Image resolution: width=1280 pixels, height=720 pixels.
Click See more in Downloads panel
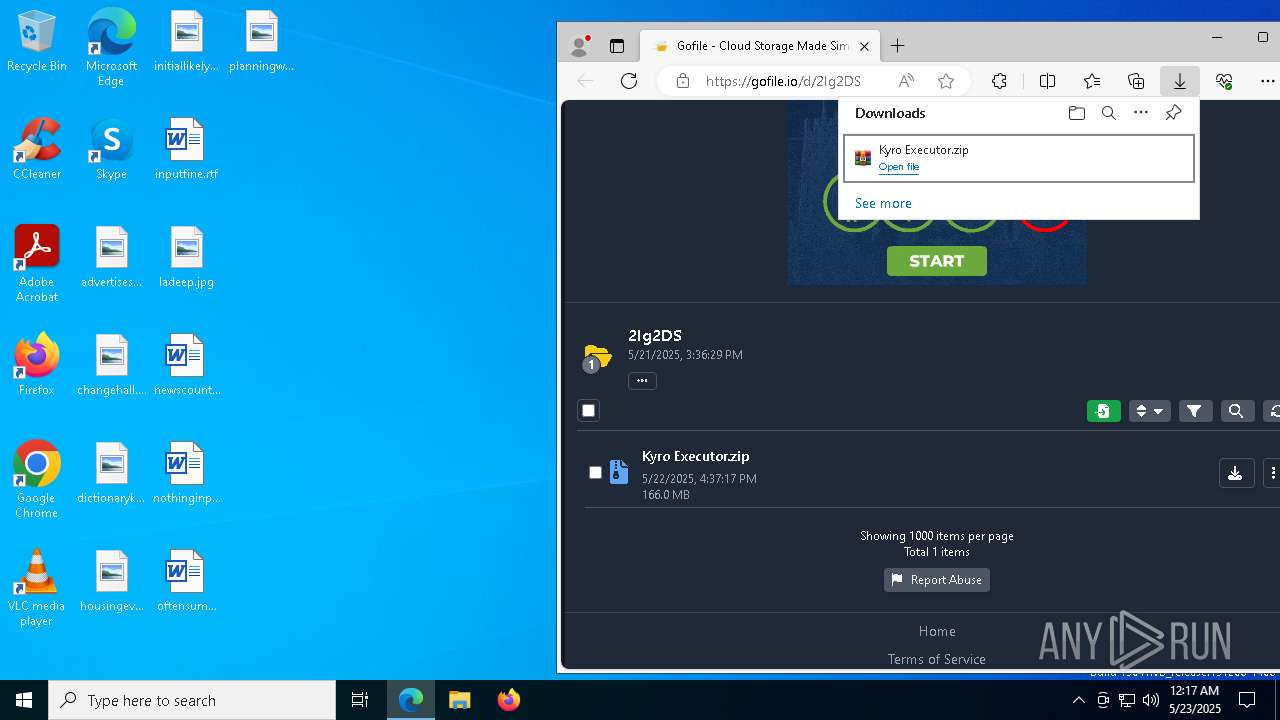point(883,203)
